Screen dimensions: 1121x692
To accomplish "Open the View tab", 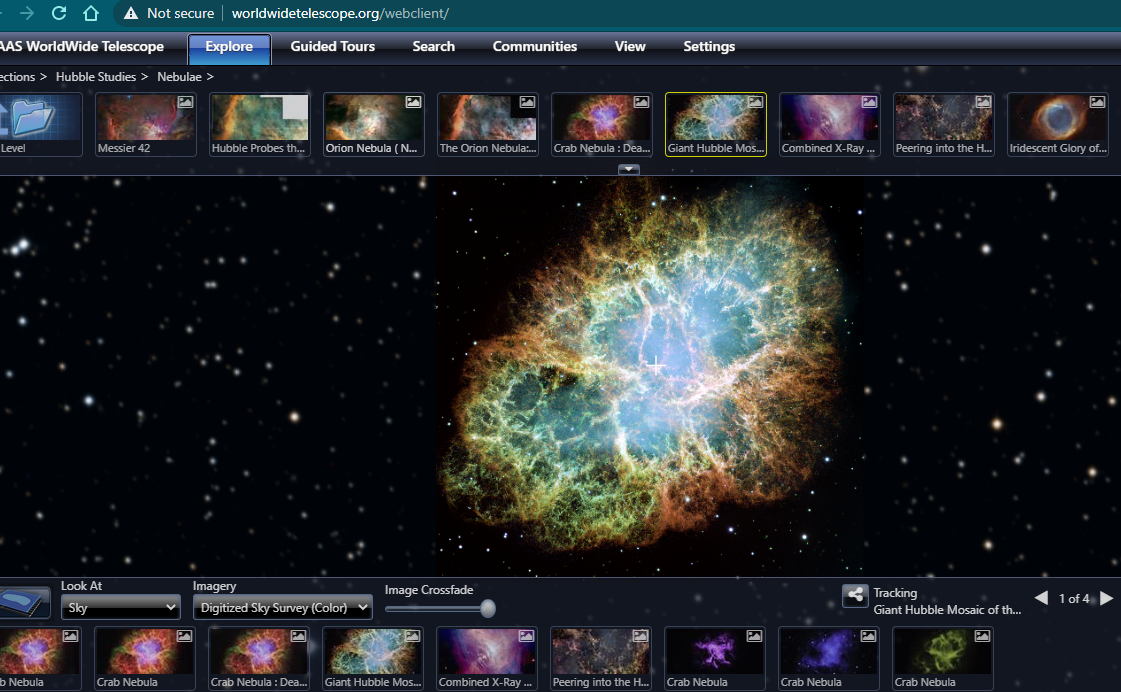I will [x=630, y=46].
